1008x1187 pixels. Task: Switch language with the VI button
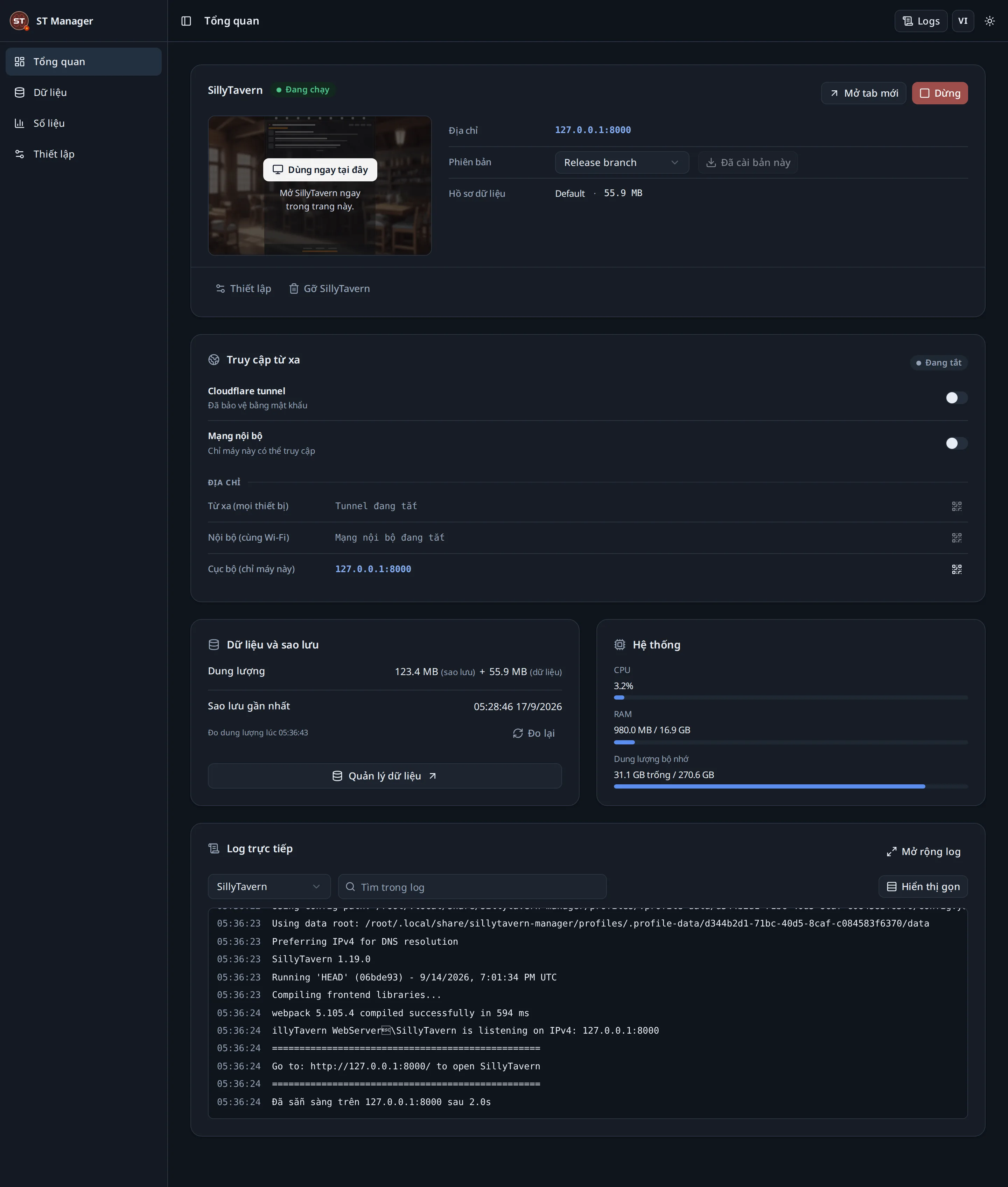(963, 21)
